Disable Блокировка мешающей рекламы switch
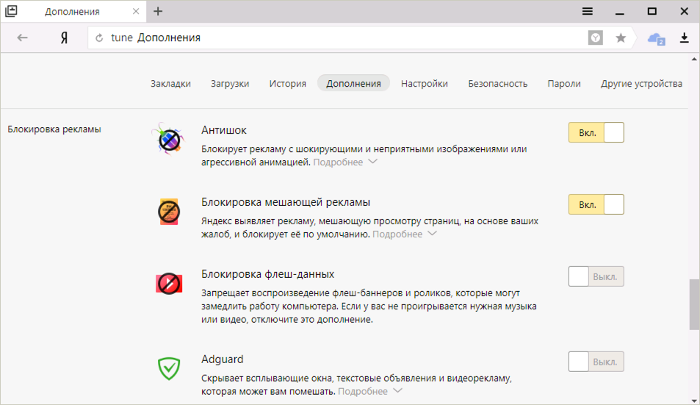The width and height of the screenshot is (700, 405). click(x=596, y=205)
